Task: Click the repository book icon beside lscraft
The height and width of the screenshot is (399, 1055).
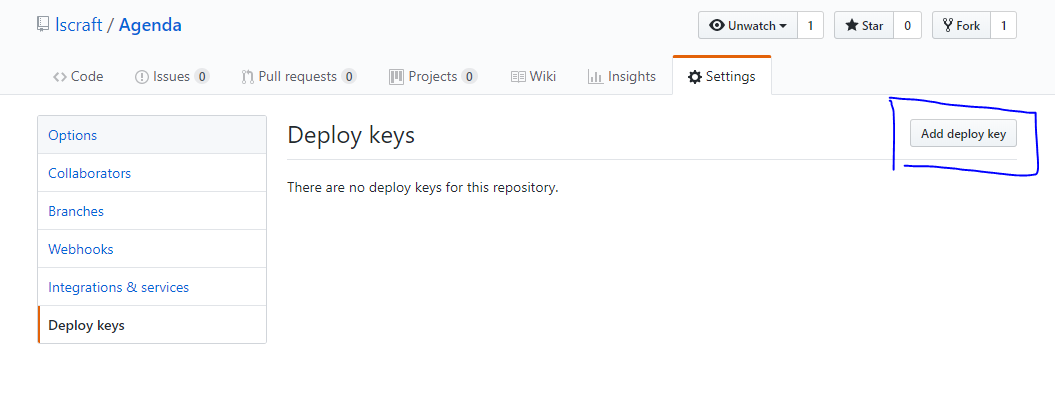Action: tap(43, 26)
